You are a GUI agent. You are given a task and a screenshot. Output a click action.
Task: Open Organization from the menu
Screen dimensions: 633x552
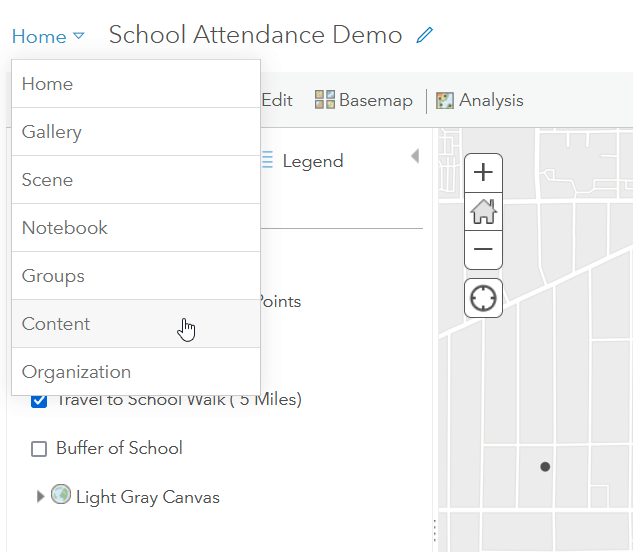click(x=76, y=372)
